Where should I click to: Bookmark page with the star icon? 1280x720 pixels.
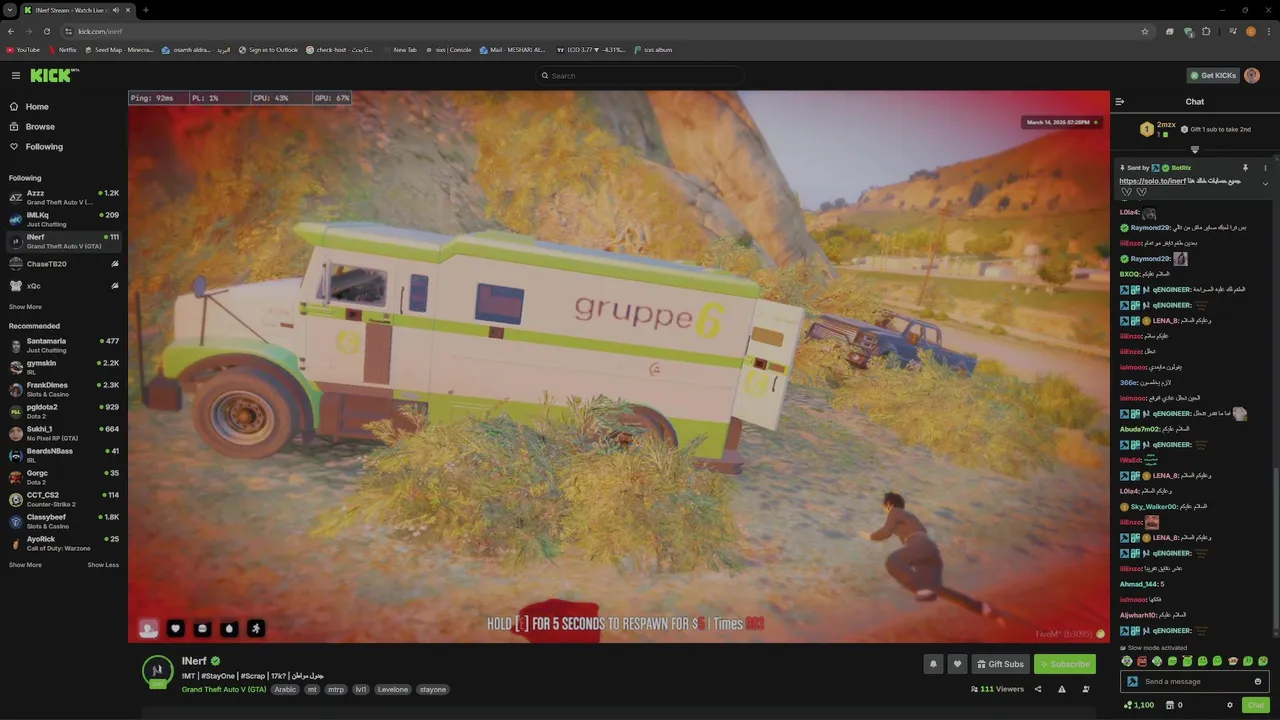(x=1145, y=31)
